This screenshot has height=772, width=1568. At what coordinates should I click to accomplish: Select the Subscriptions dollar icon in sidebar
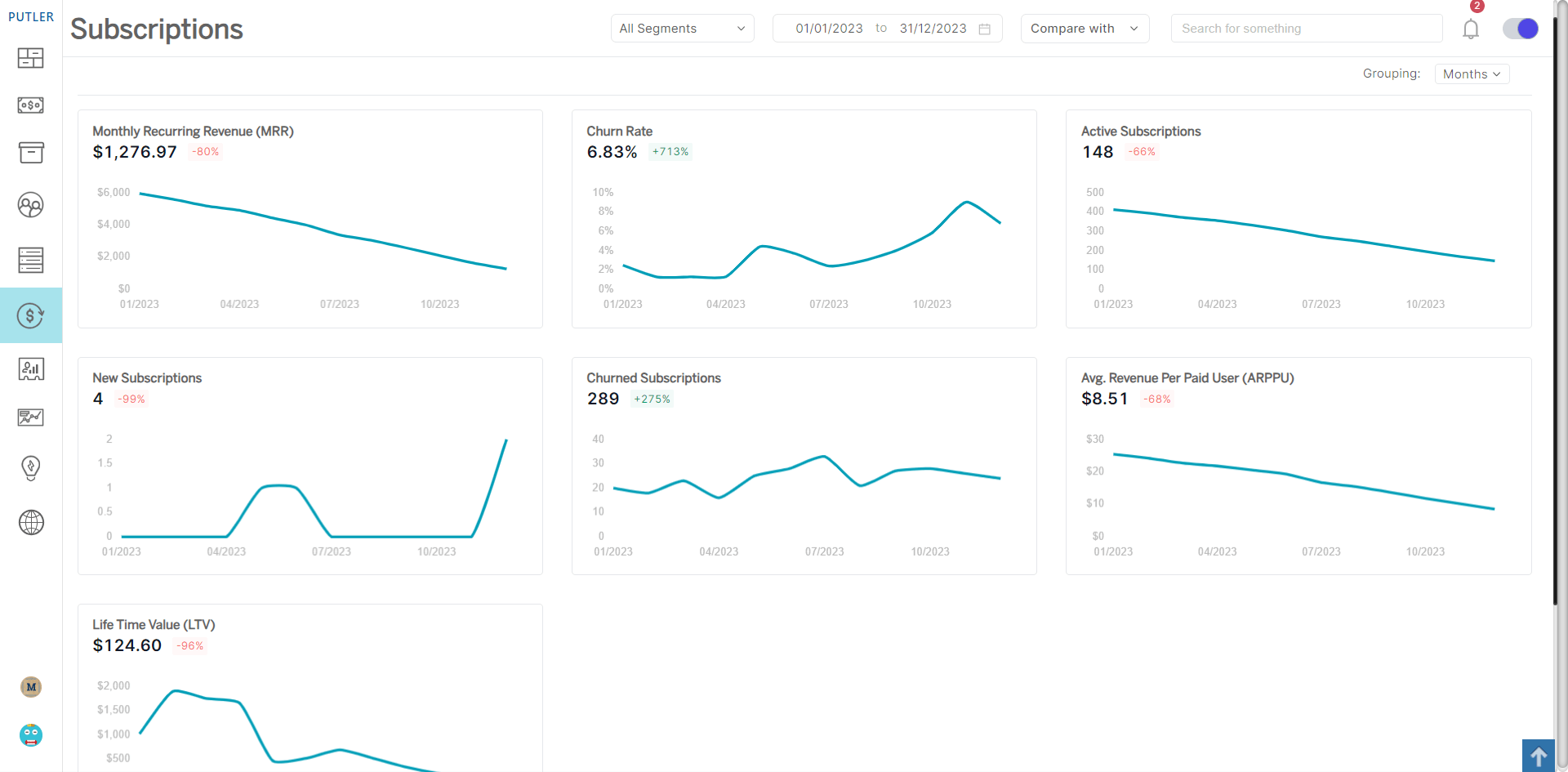point(31,315)
